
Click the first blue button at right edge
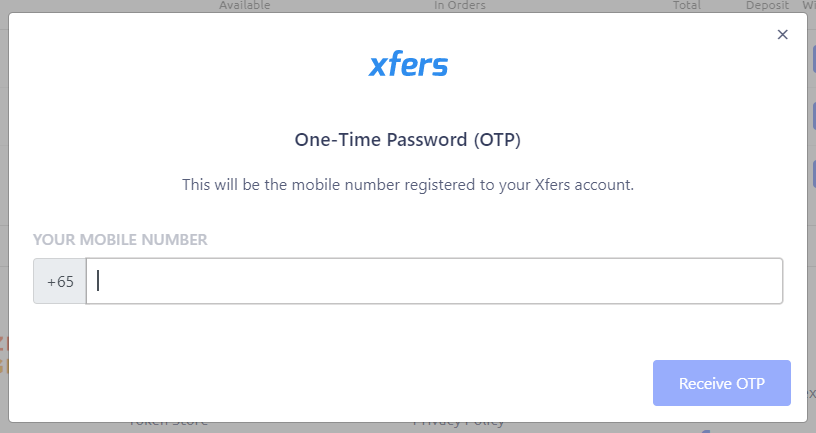coord(813,59)
